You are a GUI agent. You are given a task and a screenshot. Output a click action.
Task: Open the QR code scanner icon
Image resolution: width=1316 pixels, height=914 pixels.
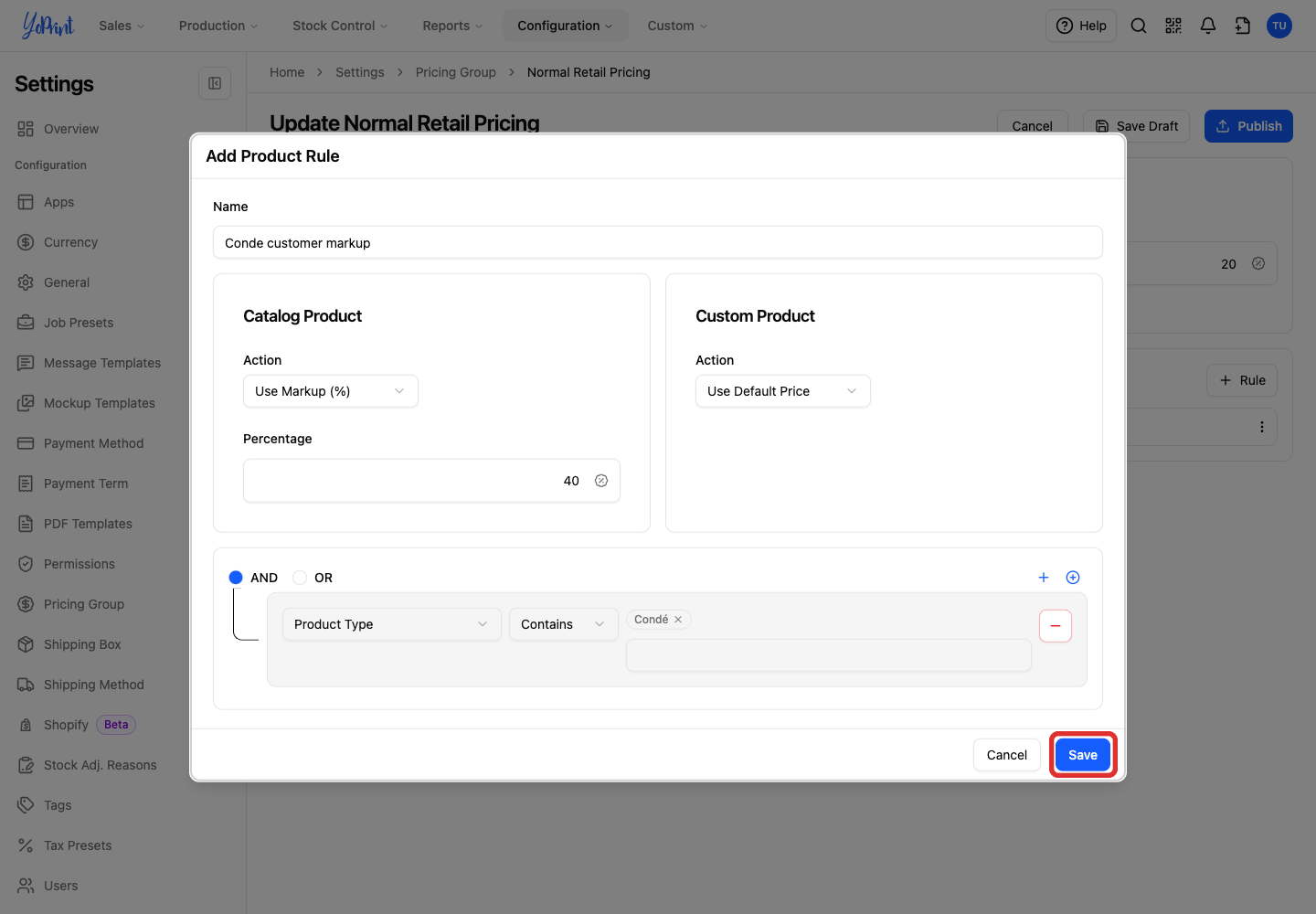1173,26
